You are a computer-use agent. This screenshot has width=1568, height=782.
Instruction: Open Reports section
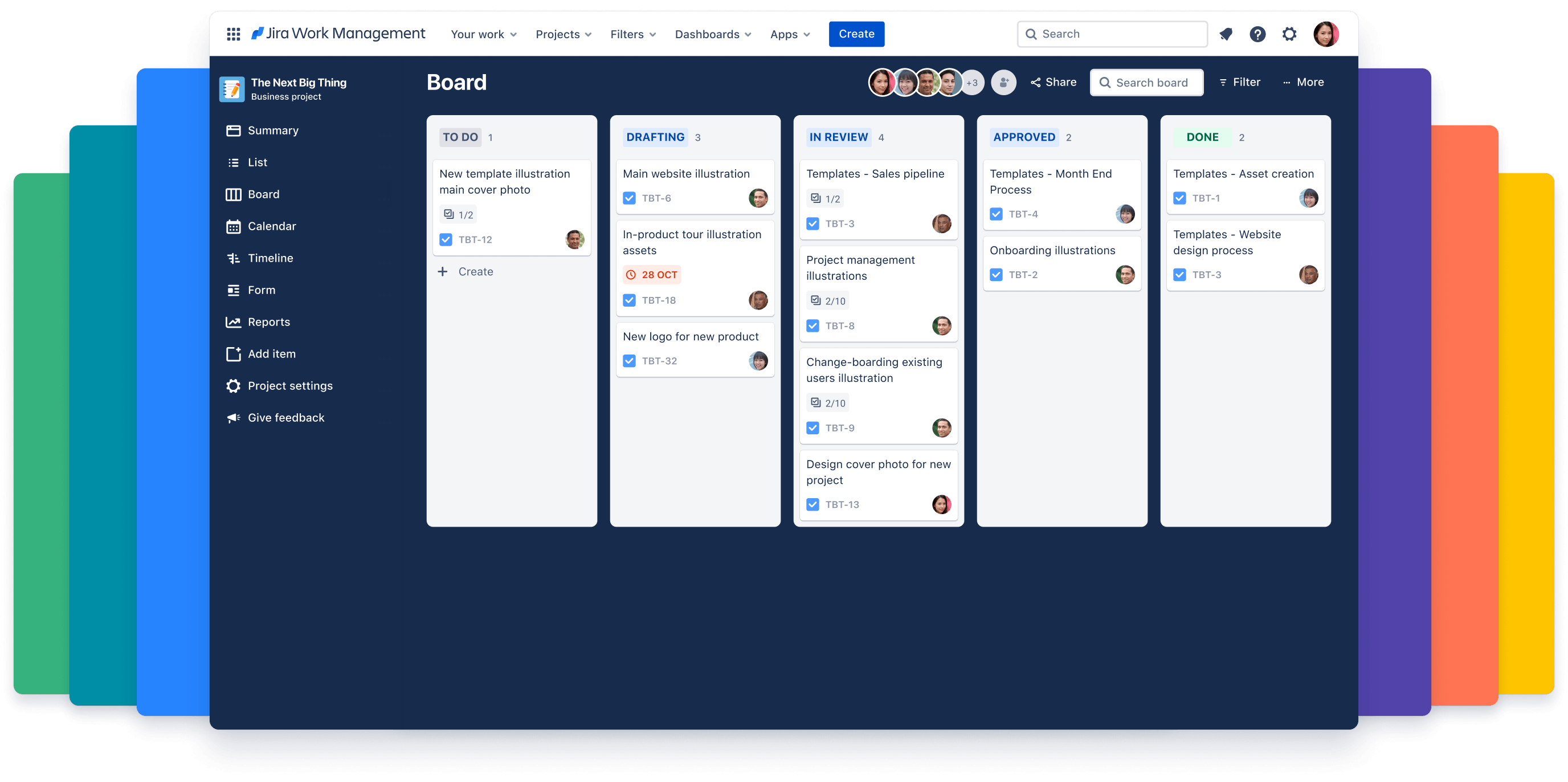coord(269,321)
